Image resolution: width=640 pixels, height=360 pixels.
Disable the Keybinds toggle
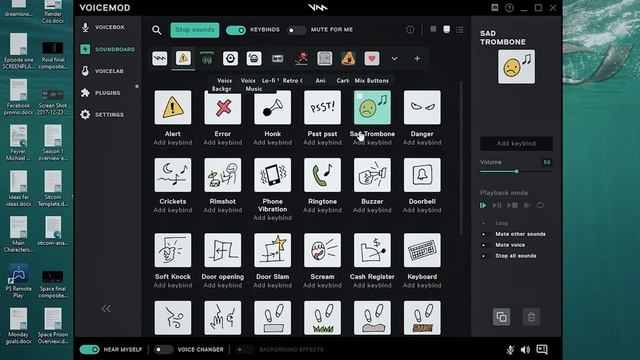pyautogui.click(x=236, y=30)
